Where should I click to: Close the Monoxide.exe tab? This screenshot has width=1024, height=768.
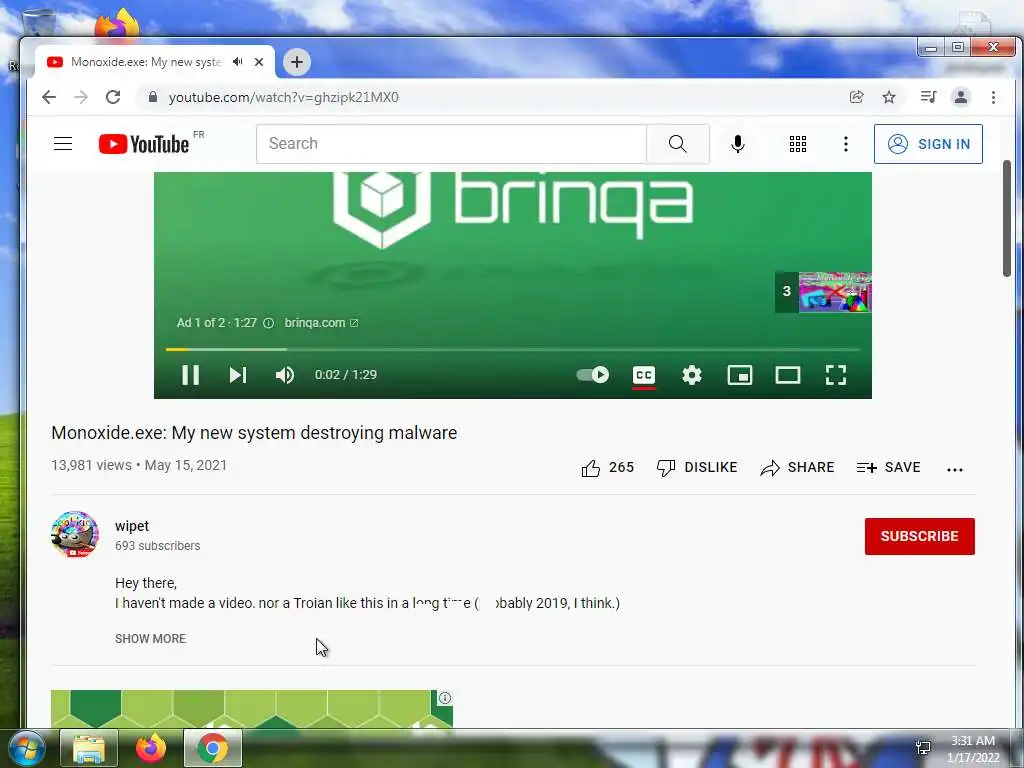click(x=259, y=62)
